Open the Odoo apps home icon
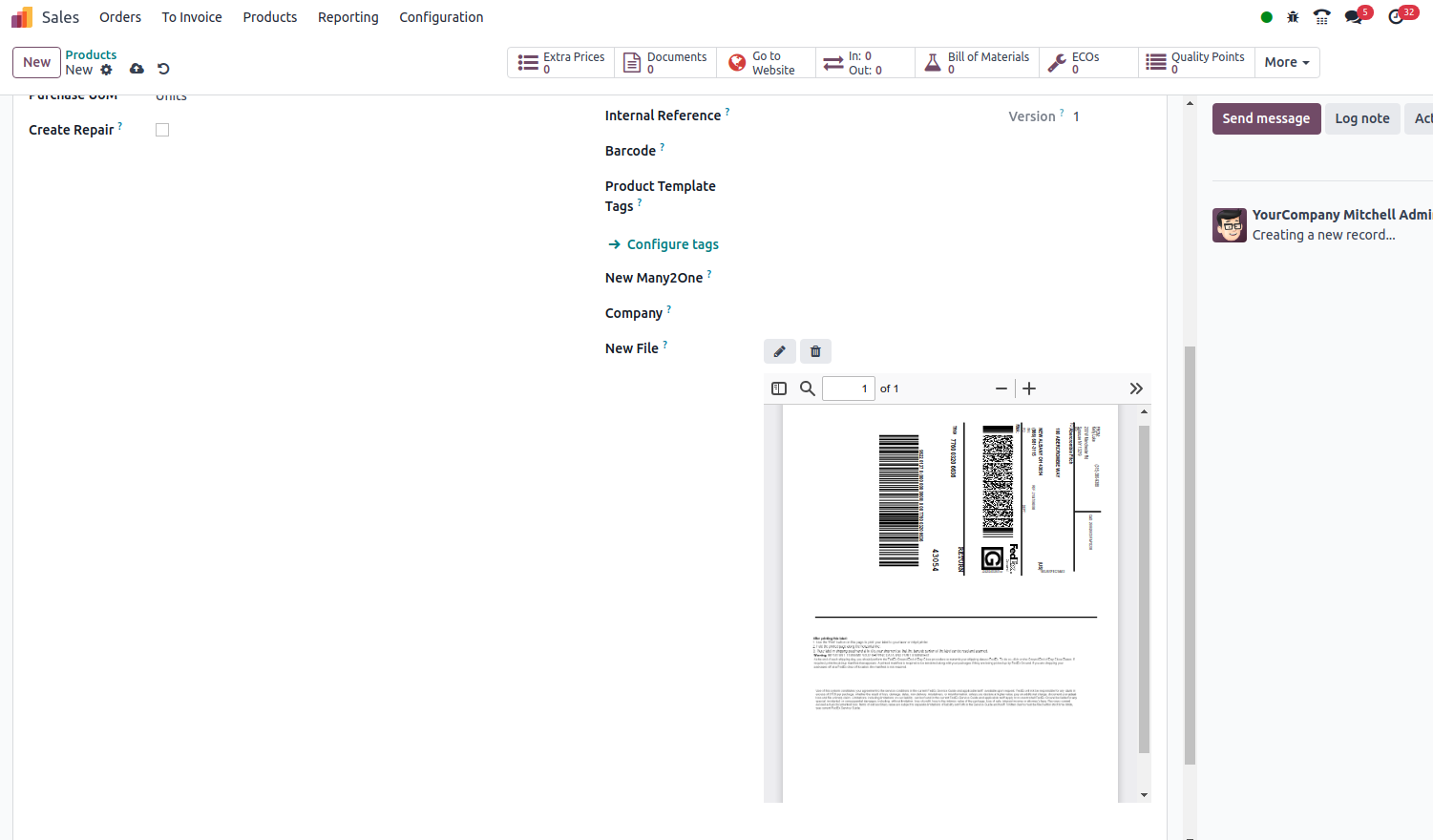 [x=22, y=17]
